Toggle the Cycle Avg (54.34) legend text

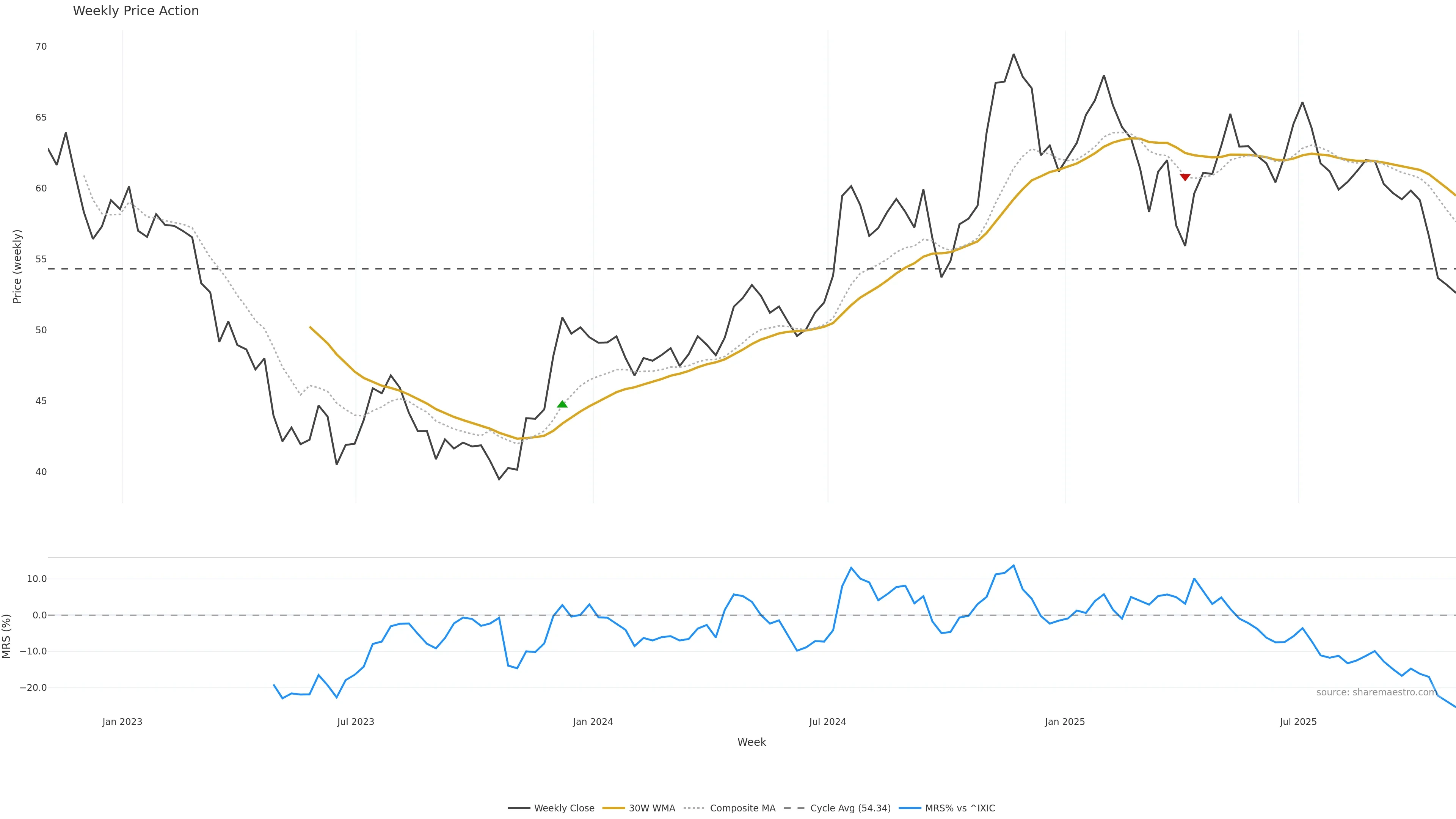tap(850, 808)
